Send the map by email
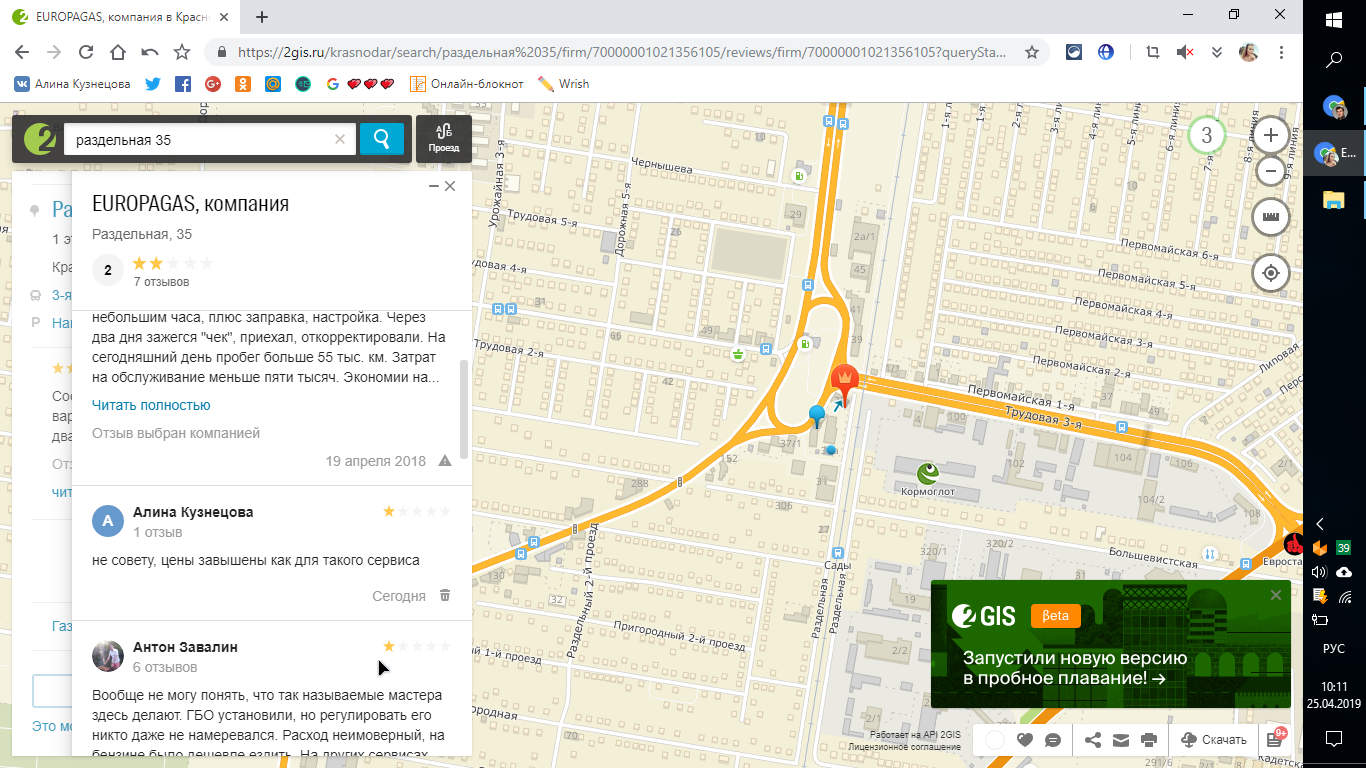The image size is (1366, 768). [x=1120, y=740]
